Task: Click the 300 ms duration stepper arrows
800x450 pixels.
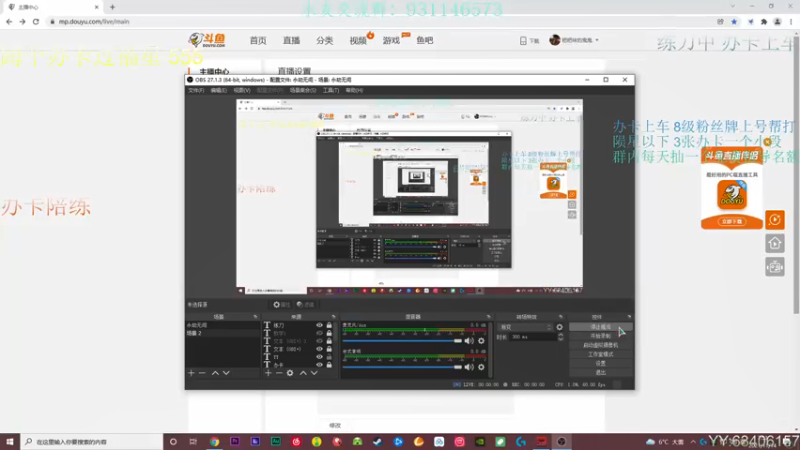Action: (x=561, y=337)
